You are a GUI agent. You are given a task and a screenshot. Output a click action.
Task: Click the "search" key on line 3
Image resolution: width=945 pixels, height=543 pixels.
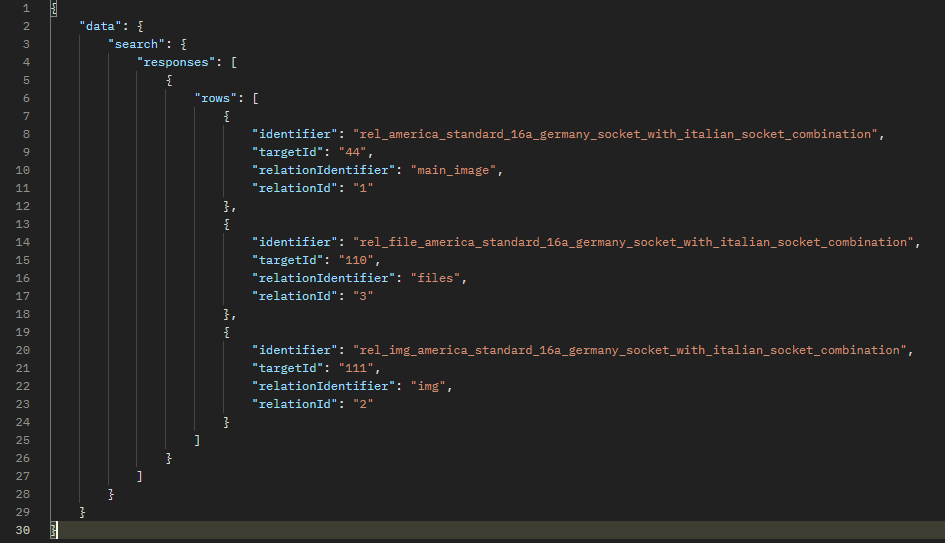click(137, 44)
